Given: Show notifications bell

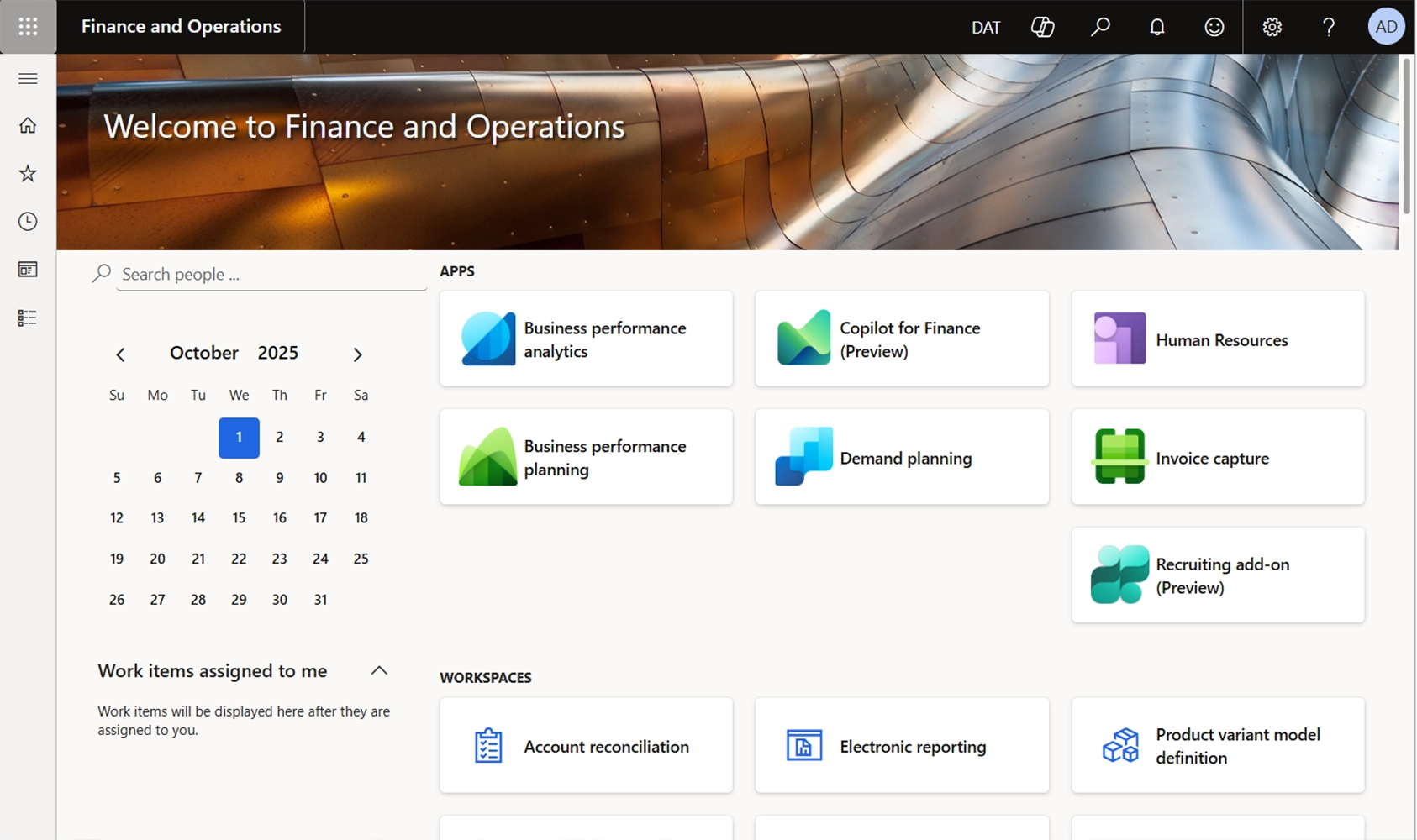Looking at the screenshot, I should point(1157,27).
